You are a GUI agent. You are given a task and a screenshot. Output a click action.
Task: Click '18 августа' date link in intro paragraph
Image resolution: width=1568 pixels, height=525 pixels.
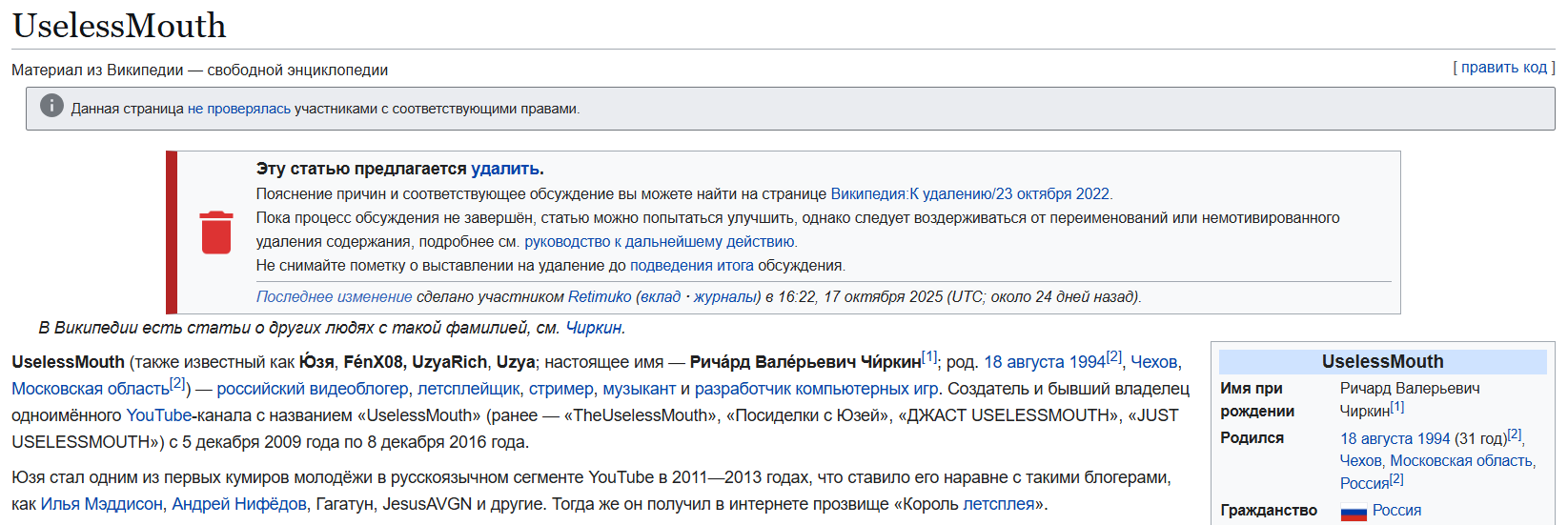coord(1025,362)
